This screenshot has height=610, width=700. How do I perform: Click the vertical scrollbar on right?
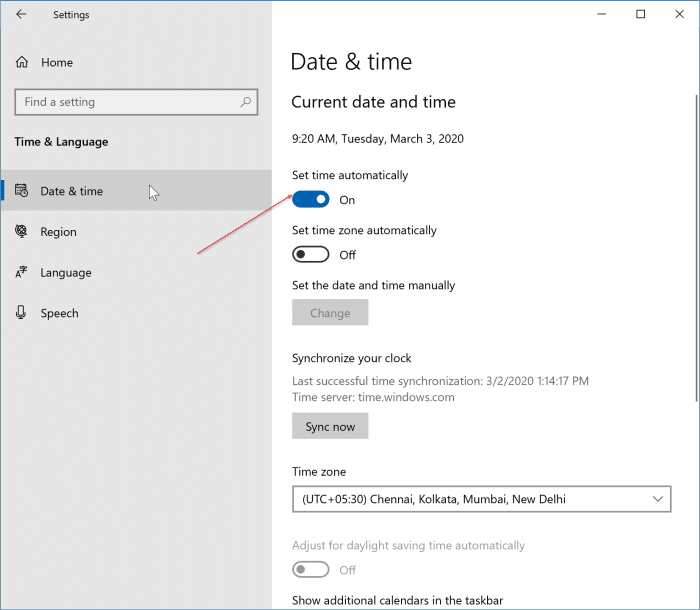click(697, 248)
